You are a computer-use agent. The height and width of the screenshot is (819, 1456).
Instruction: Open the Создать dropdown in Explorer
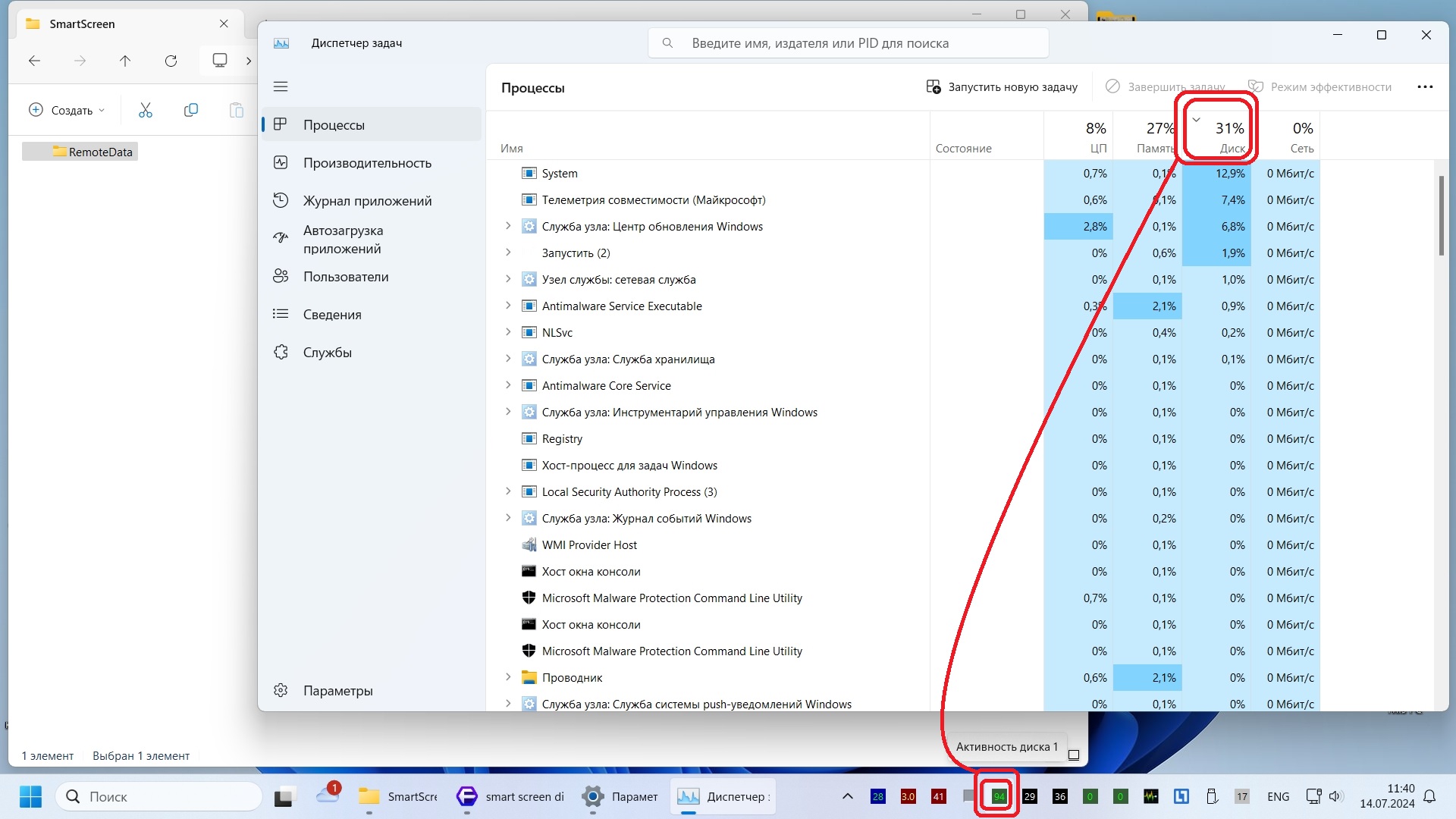click(x=66, y=110)
